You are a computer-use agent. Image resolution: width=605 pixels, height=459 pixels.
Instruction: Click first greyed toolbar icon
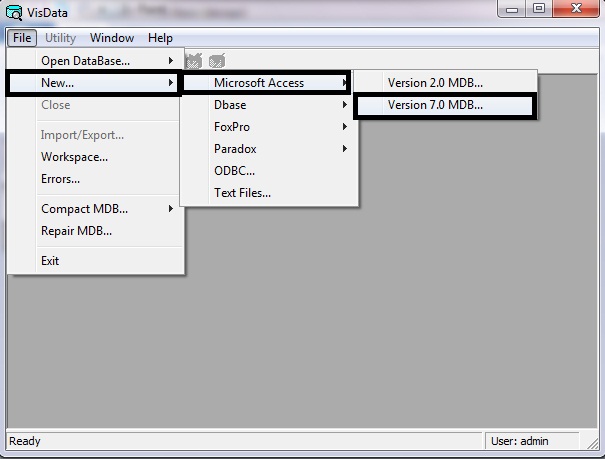coord(194,61)
